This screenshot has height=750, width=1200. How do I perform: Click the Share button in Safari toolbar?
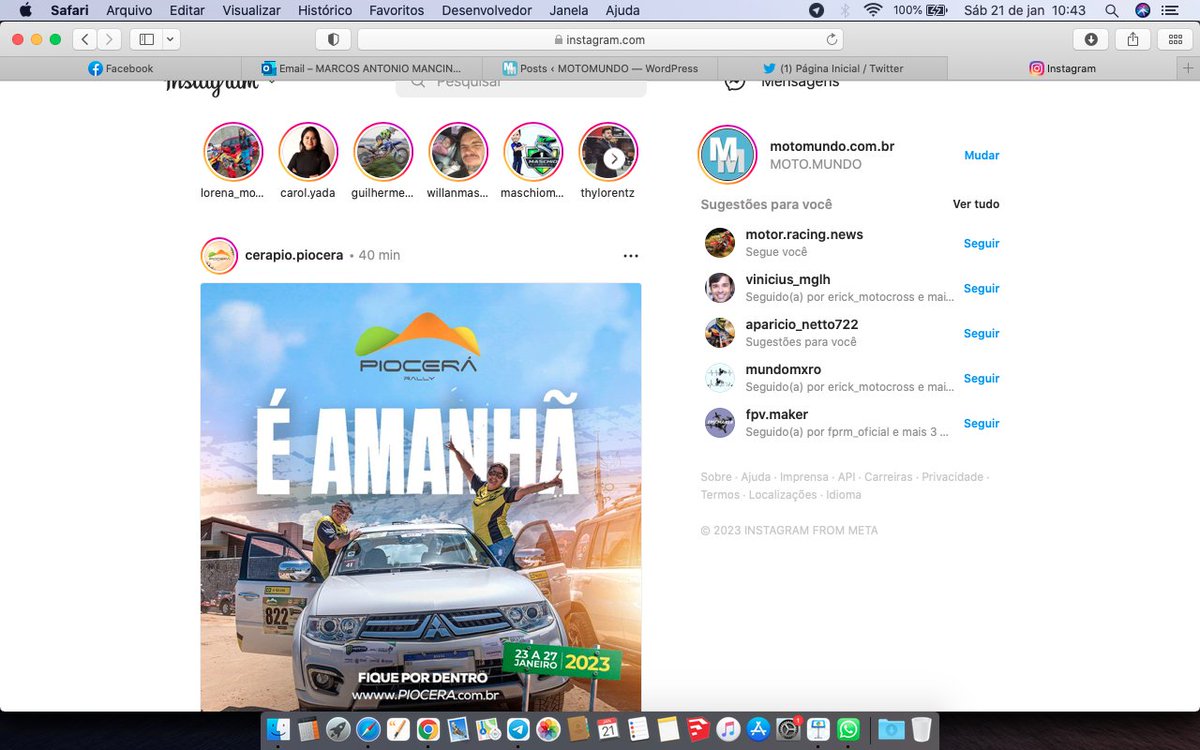coord(1133,39)
